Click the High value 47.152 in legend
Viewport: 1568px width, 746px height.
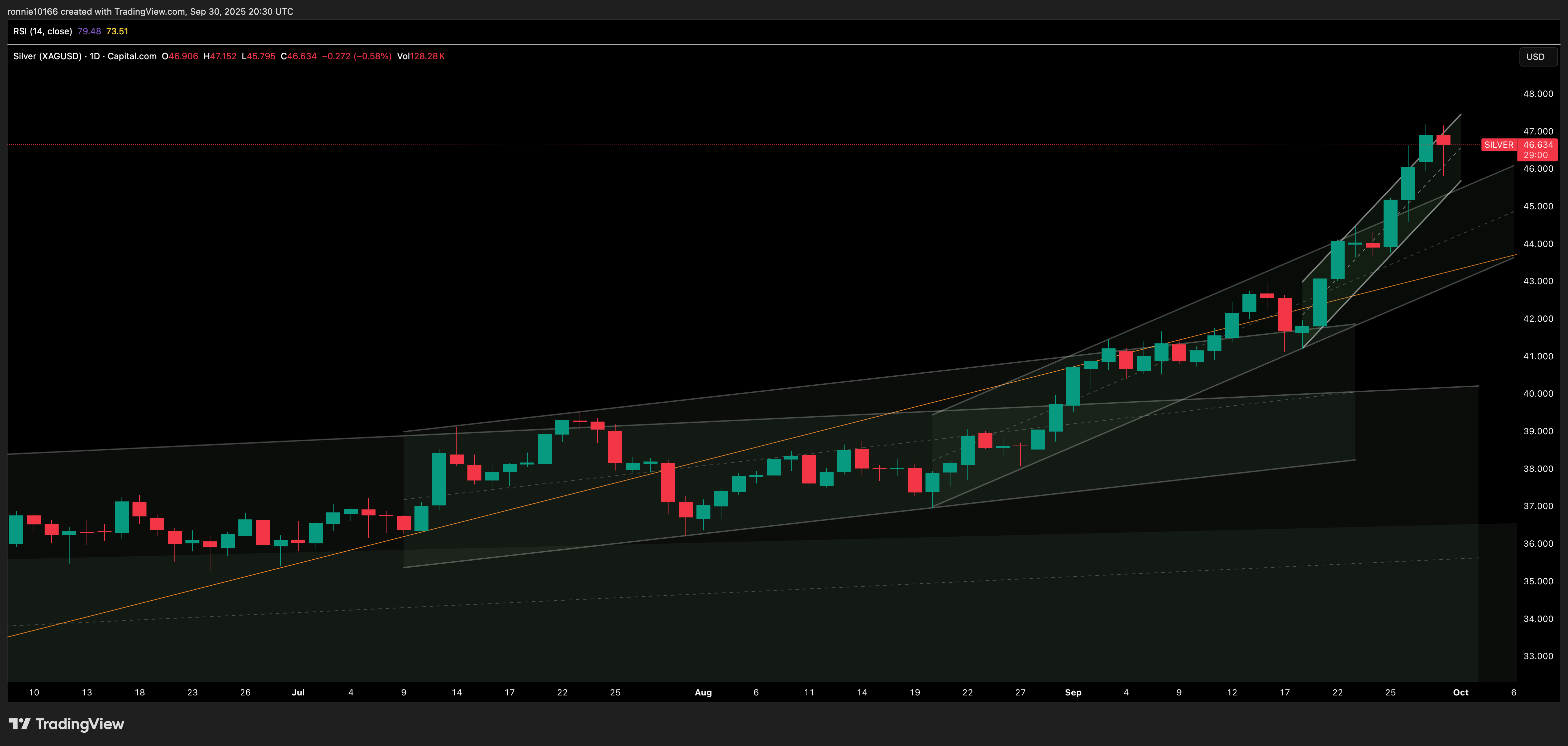pos(223,56)
